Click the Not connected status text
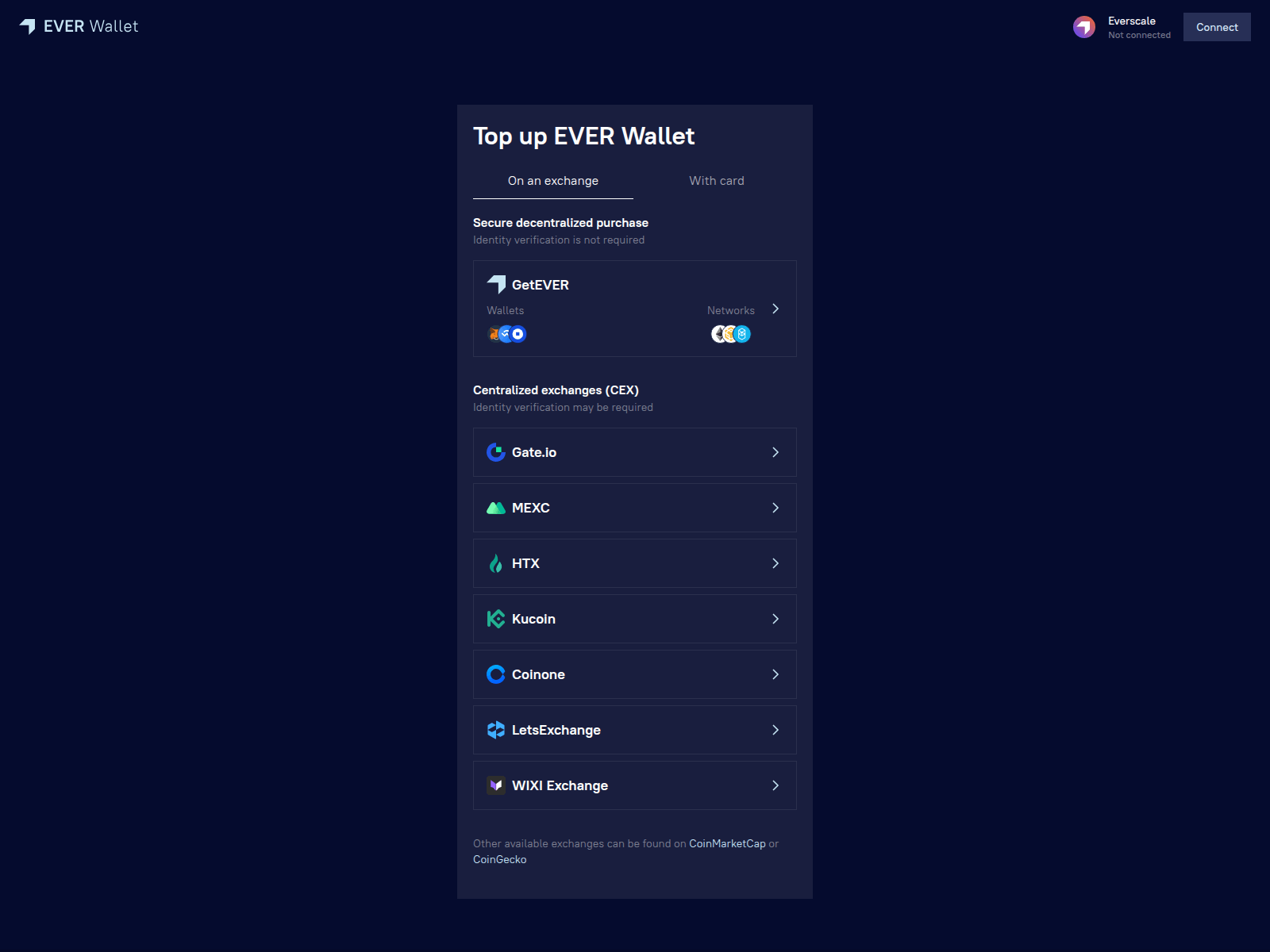 coord(1139,35)
